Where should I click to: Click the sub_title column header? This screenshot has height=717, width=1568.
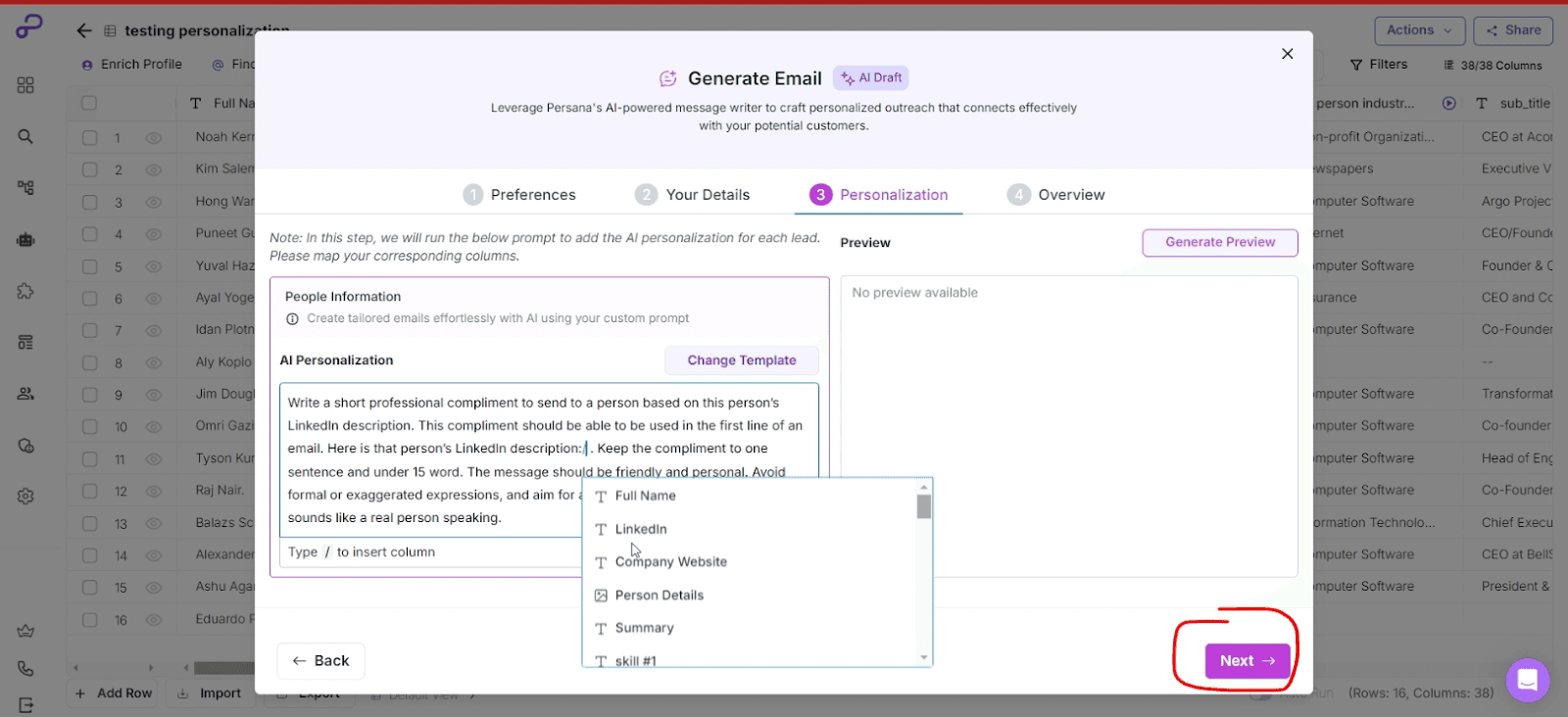point(1514,103)
